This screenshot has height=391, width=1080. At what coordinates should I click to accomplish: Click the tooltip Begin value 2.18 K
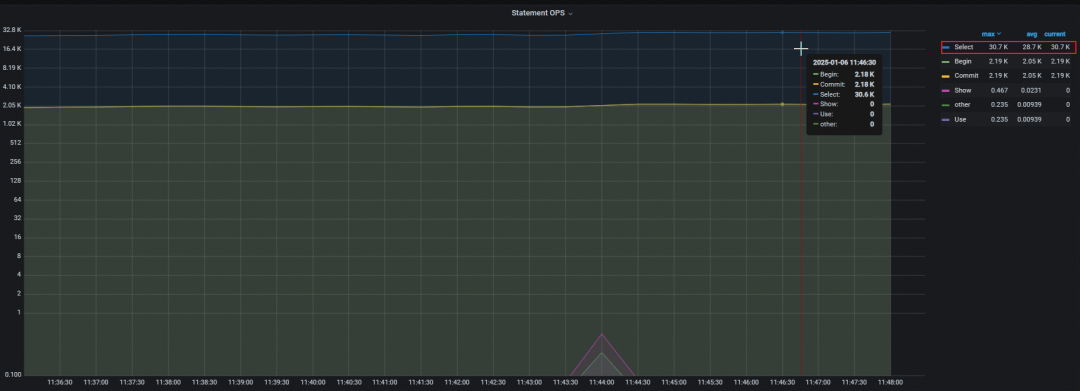pos(864,74)
